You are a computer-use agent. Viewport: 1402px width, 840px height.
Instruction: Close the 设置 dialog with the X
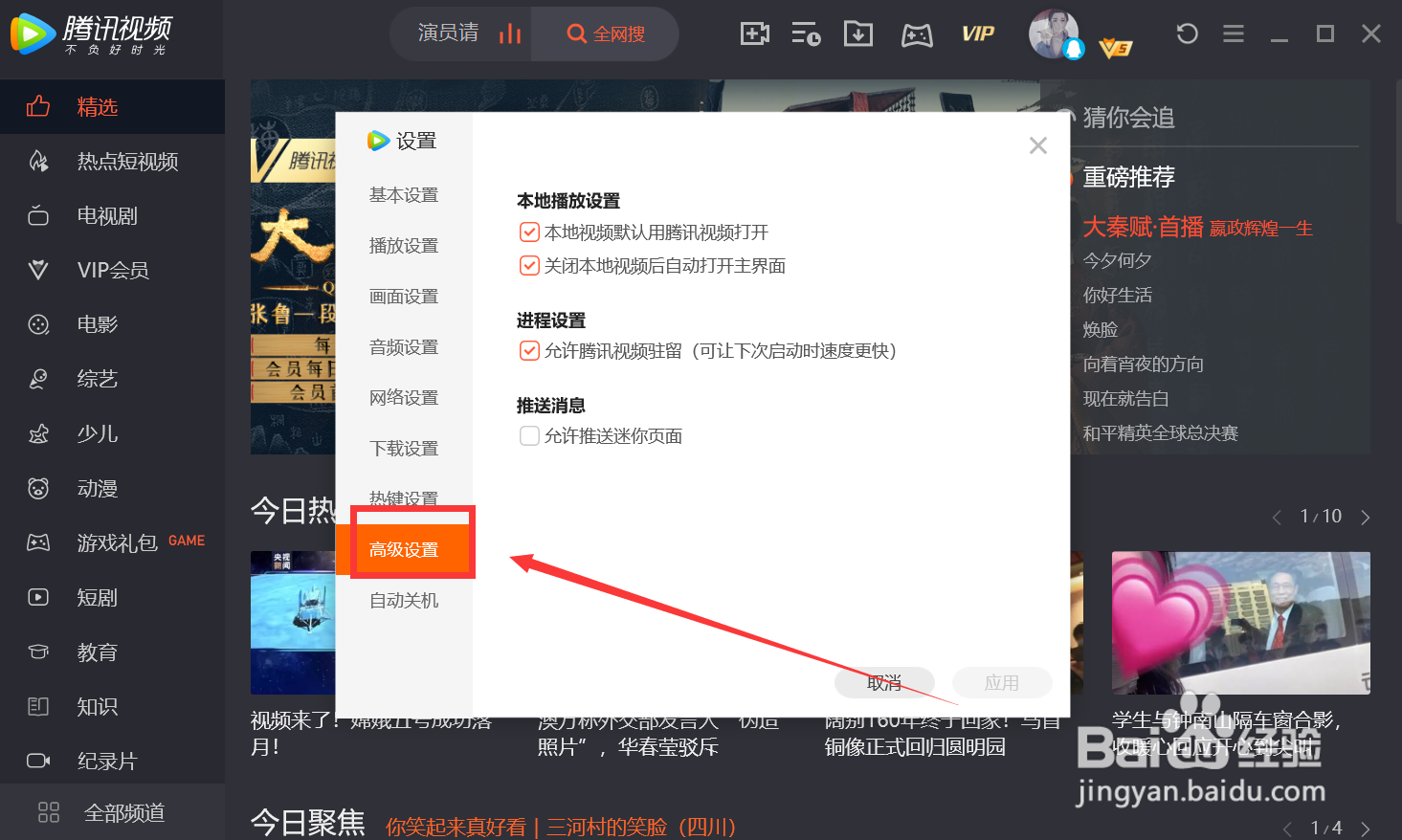coord(1038,145)
